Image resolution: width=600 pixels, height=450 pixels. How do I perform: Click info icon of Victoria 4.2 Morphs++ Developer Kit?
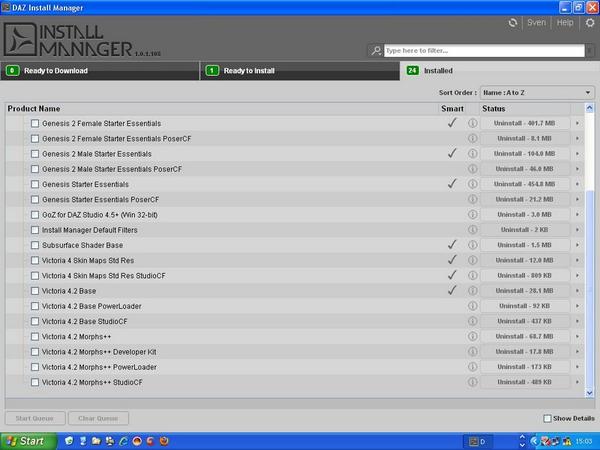(x=473, y=352)
